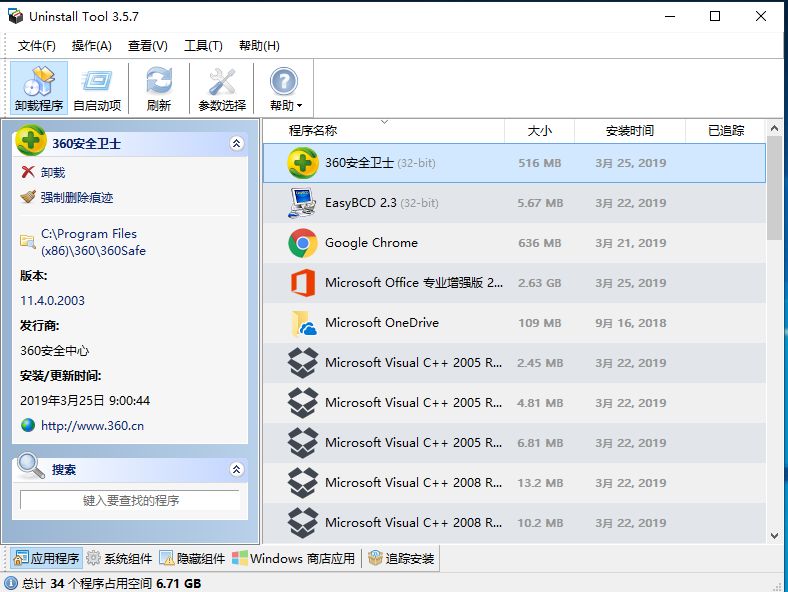The image size is (788, 592).
Task: Click the broom icon for 强制删除痕迹
Action: point(28,196)
